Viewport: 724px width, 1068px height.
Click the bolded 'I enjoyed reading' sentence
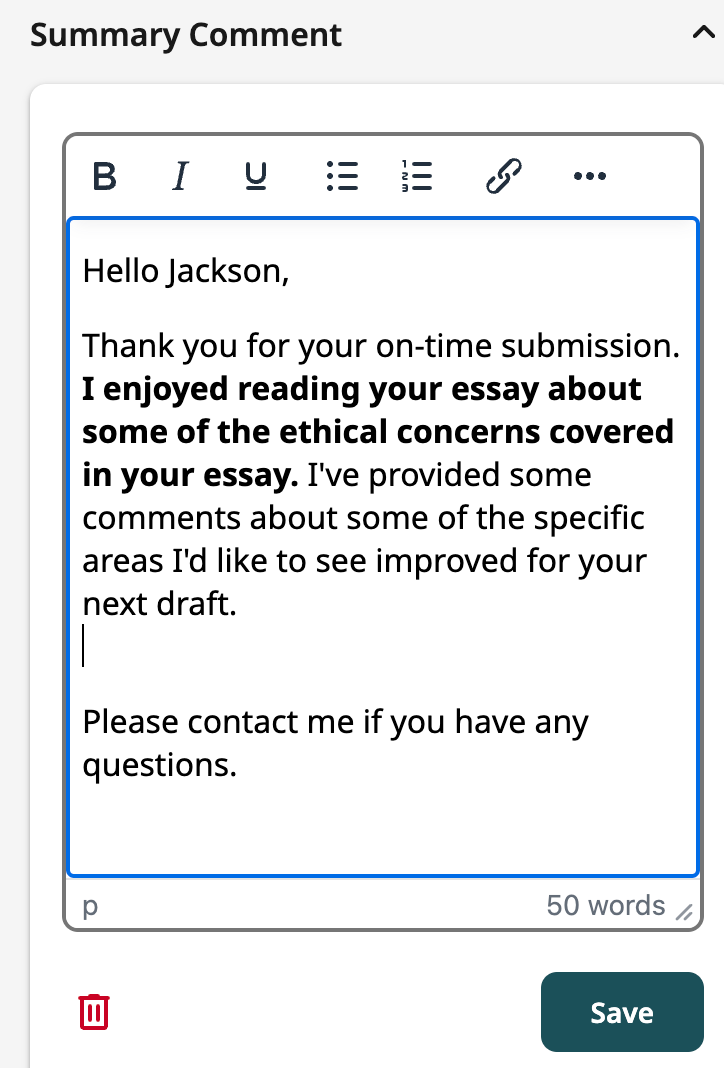378,432
